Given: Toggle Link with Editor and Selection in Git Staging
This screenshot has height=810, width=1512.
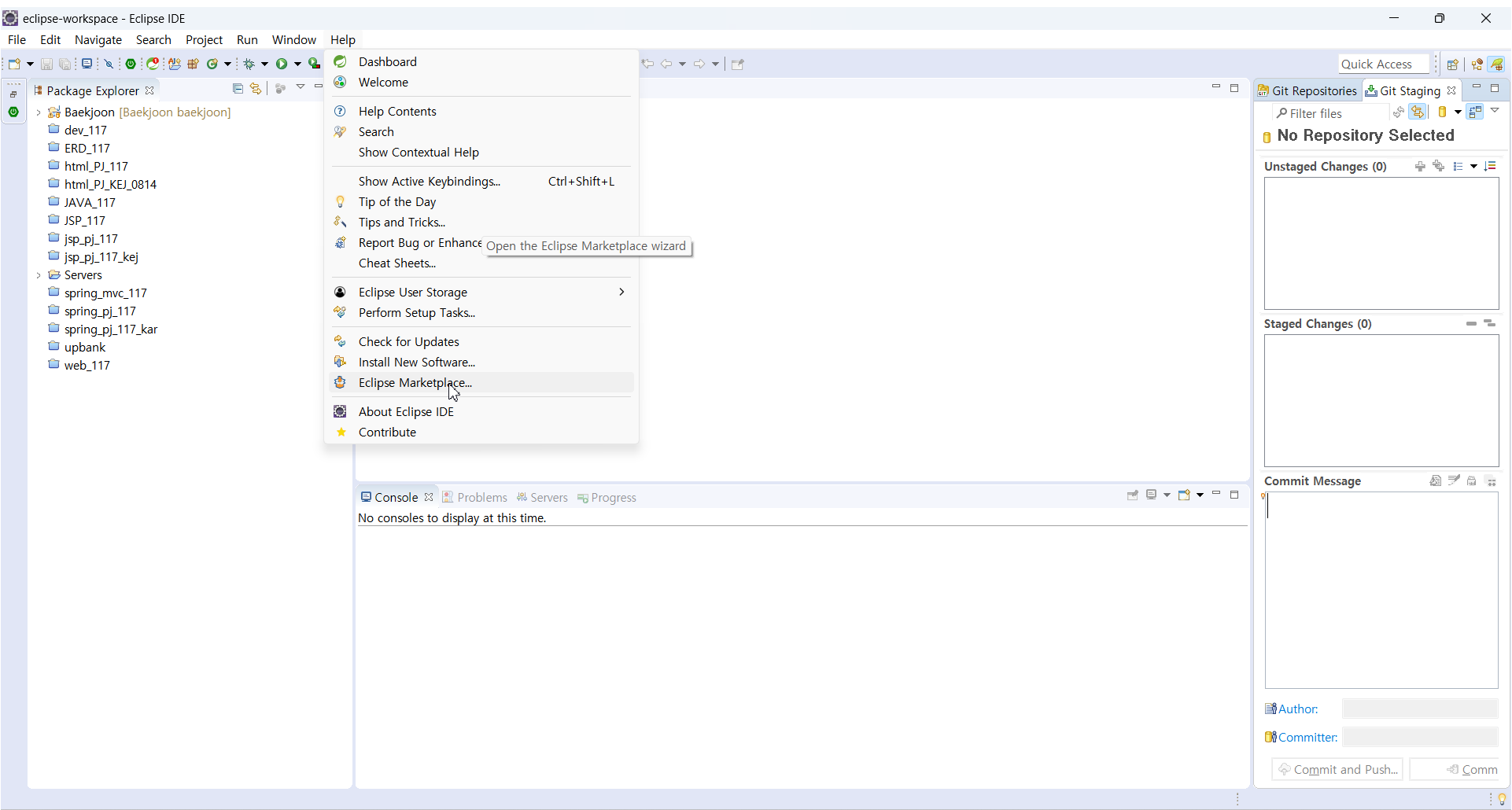Looking at the screenshot, I should (1418, 112).
